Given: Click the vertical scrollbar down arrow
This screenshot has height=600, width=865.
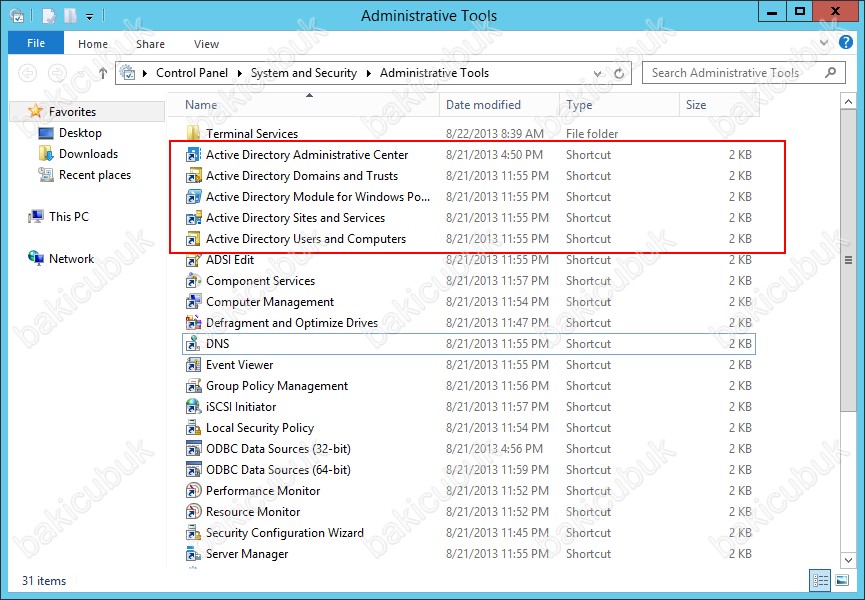Looking at the screenshot, I should 848,560.
